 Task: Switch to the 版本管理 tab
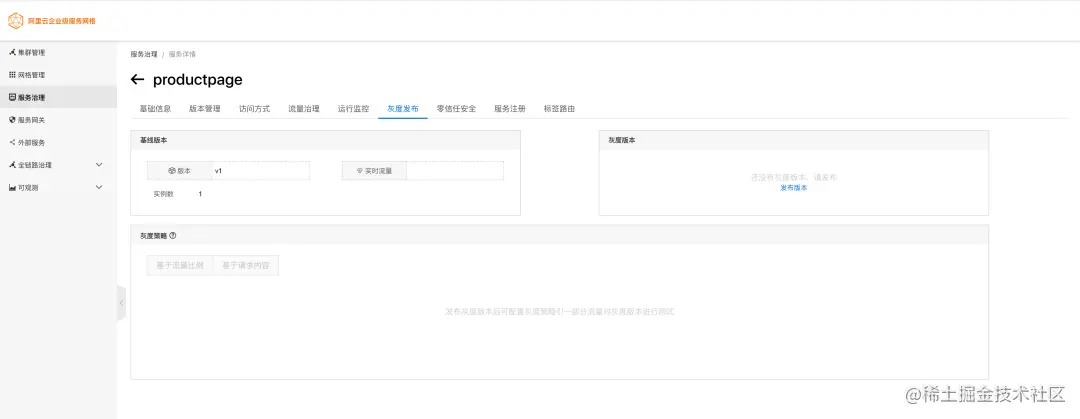(205, 109)
